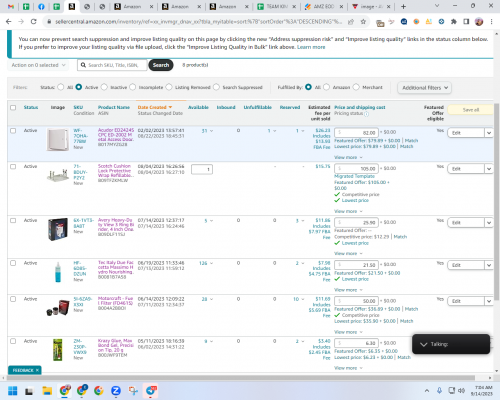The width and height of the screenshot is (500, 400).
Task: Open the browser extensions puzzle icon
Action: (453, 22)
